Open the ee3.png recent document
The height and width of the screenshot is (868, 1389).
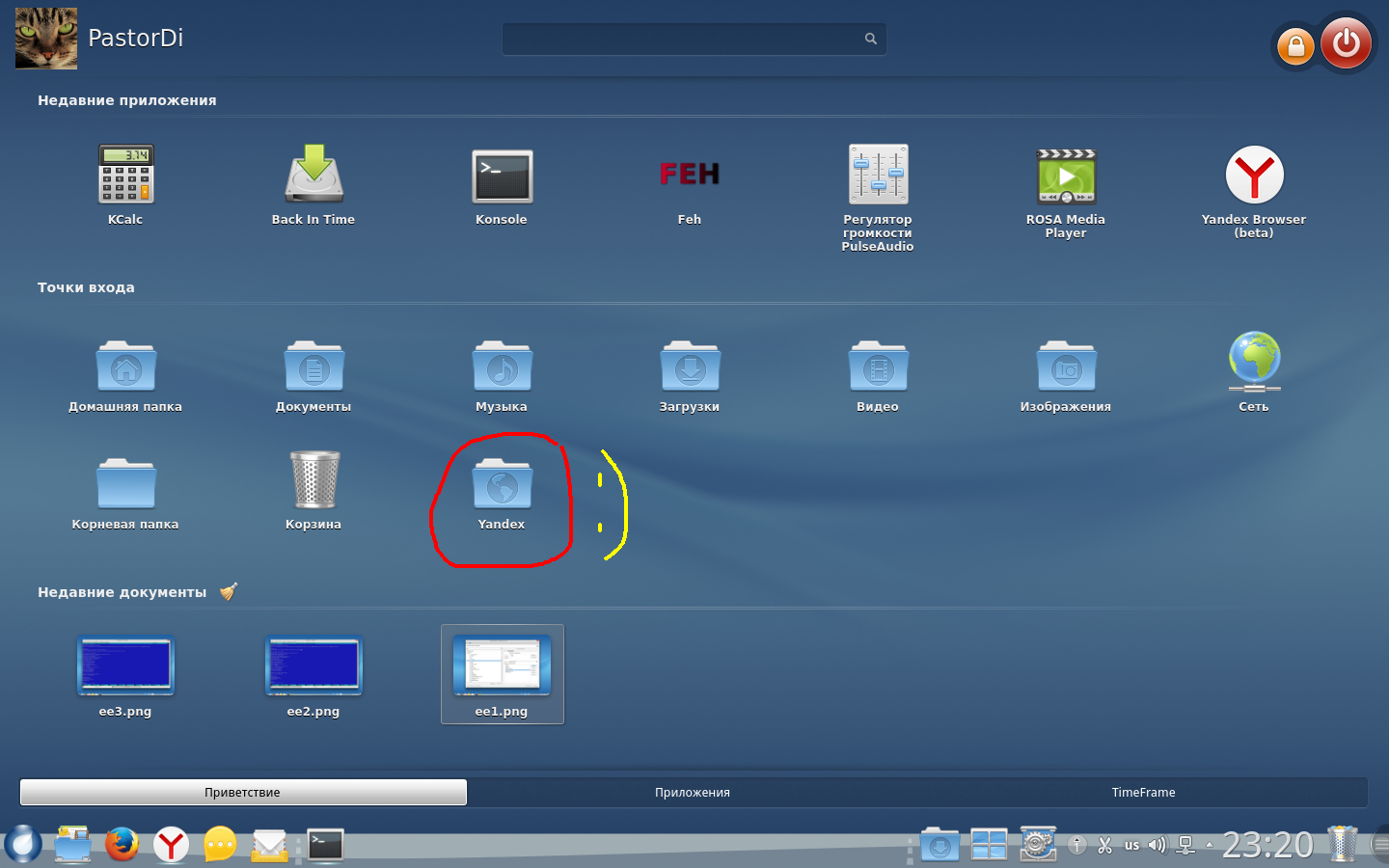point(125,675)
